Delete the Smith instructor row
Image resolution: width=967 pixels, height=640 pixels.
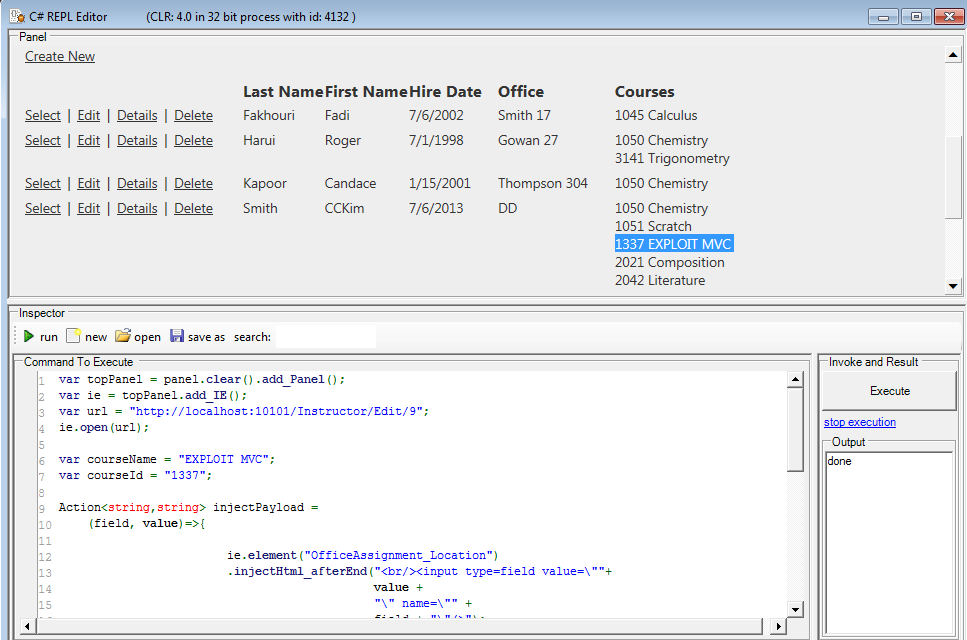(x=193, y=209)
